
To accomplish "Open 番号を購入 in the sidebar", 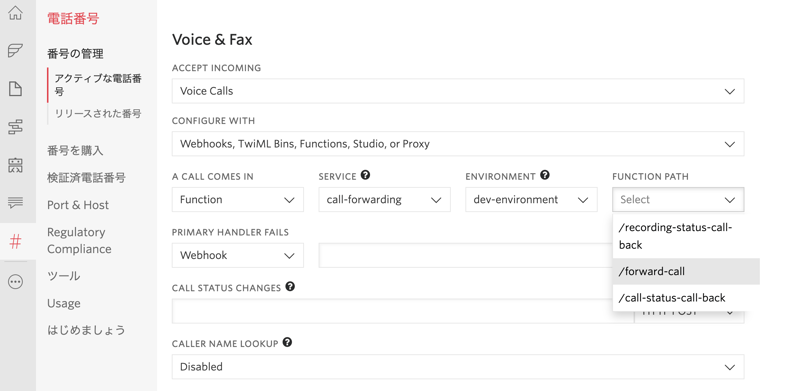I will click(x=75, y=150).
